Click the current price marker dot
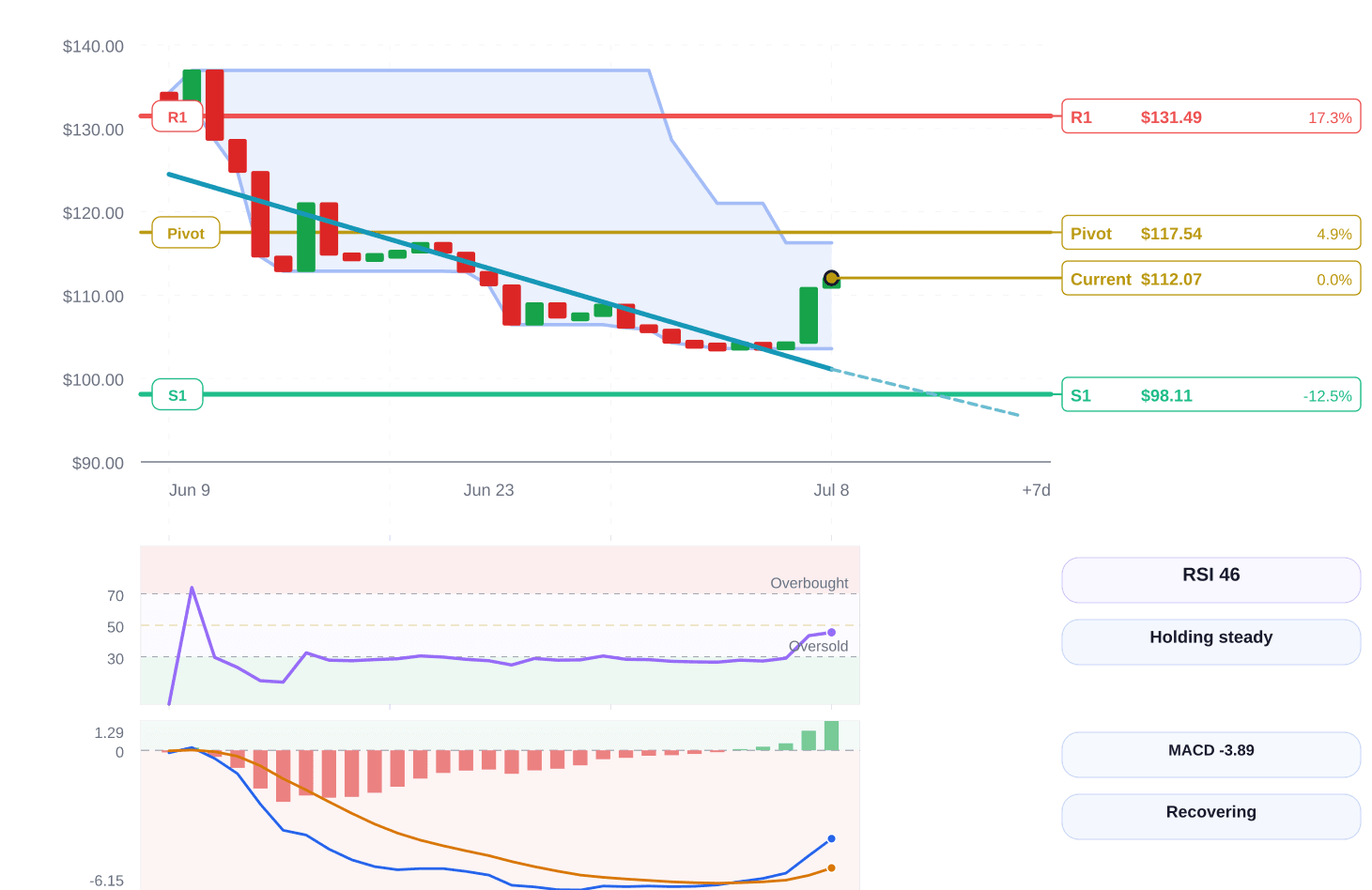The image size is (1372, 890). point(831,278)
